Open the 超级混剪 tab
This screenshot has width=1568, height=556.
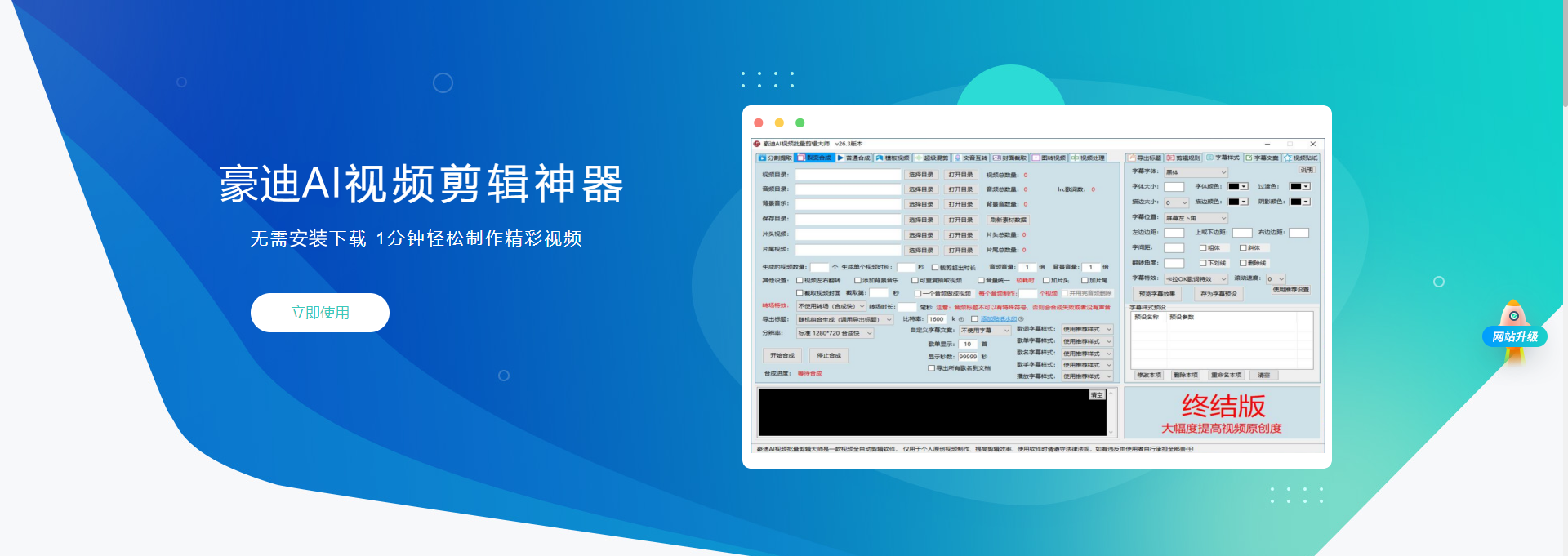pos(933,158)
